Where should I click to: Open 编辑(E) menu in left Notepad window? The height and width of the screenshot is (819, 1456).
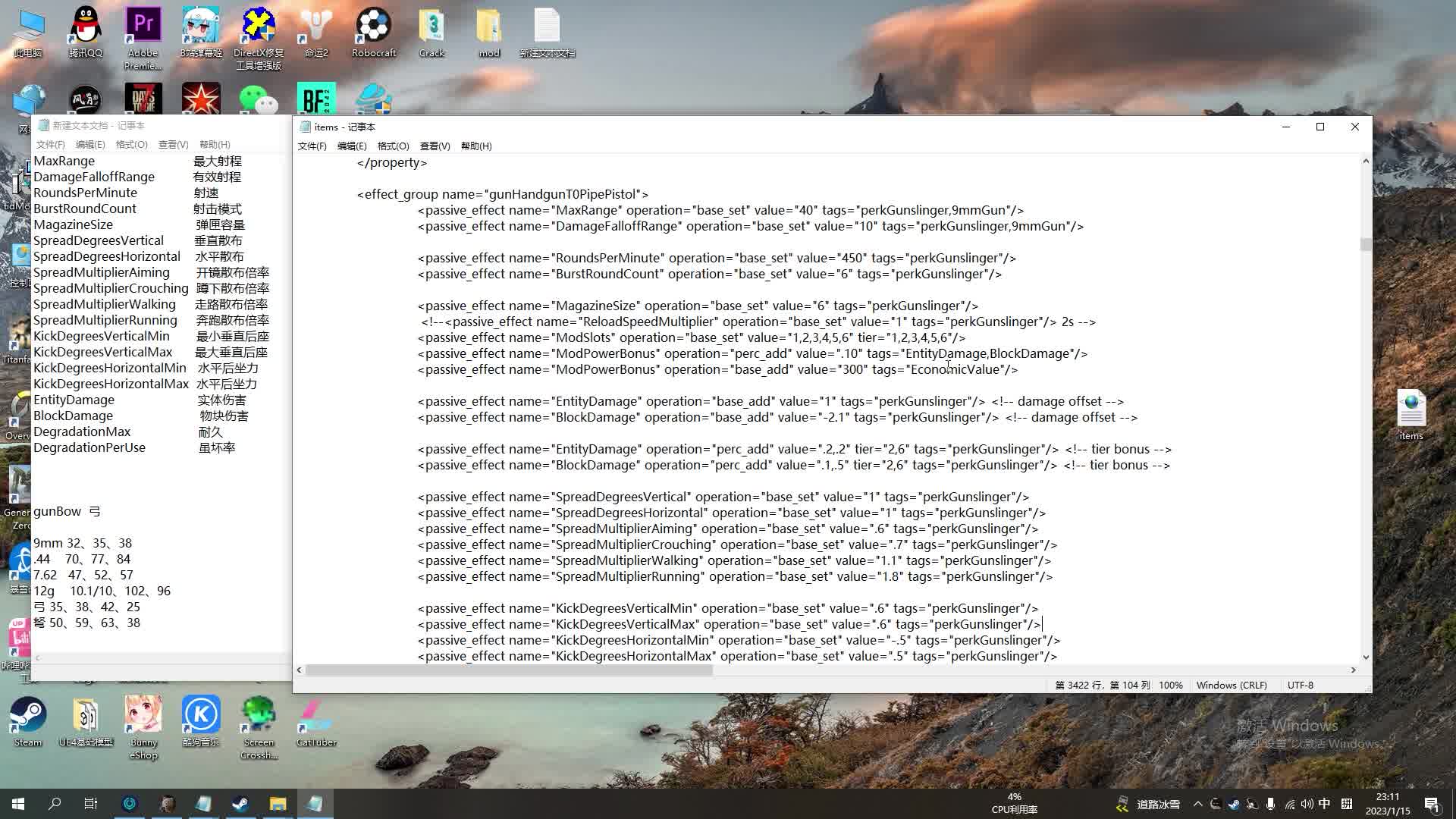(90, 144)
